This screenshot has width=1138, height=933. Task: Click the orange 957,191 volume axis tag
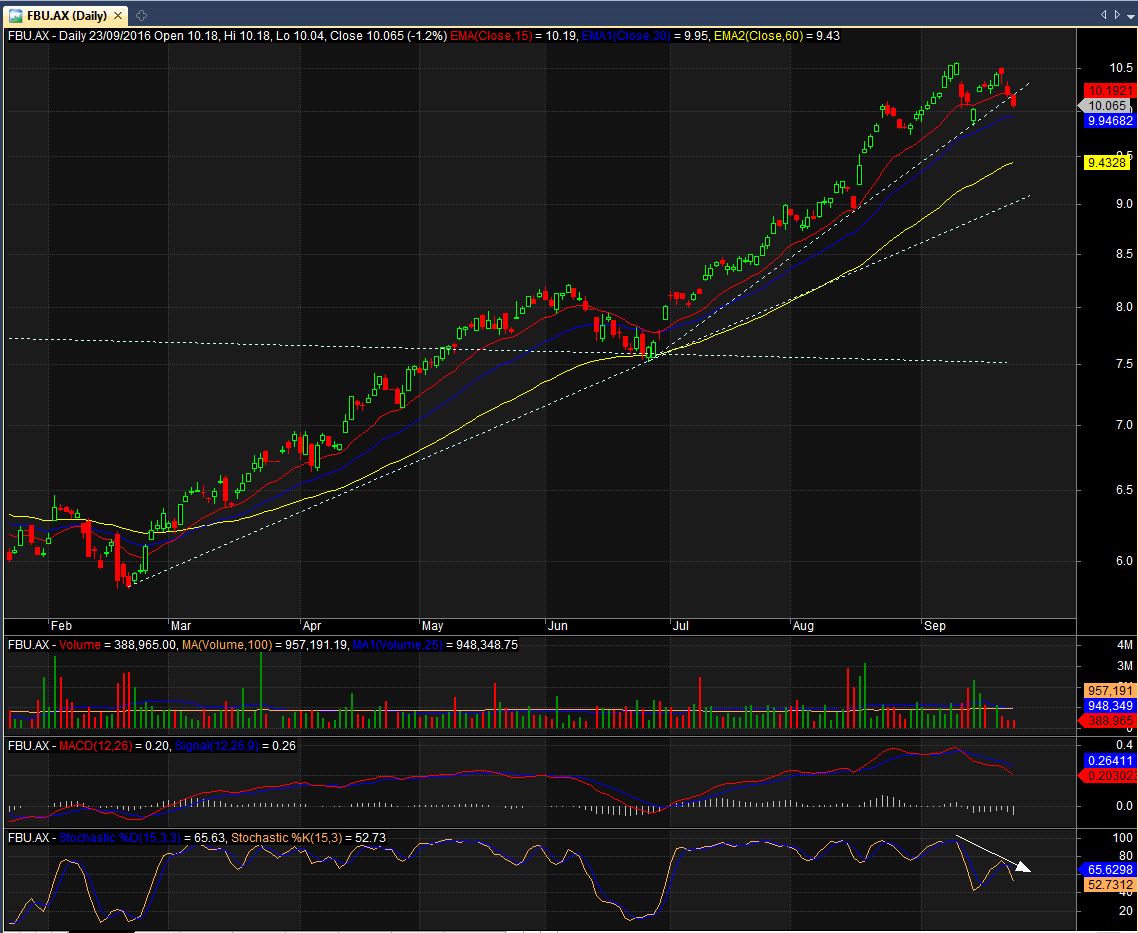point(1108,691)
